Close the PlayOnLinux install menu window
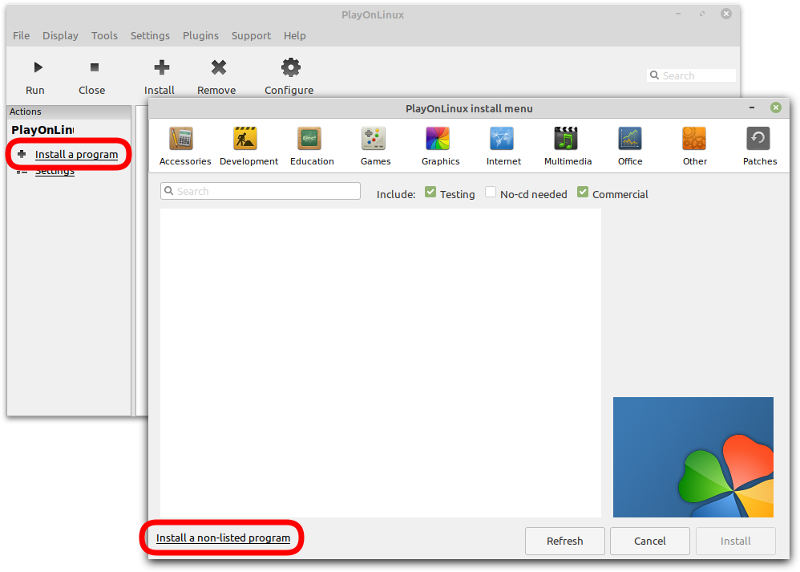 point(776,108)
